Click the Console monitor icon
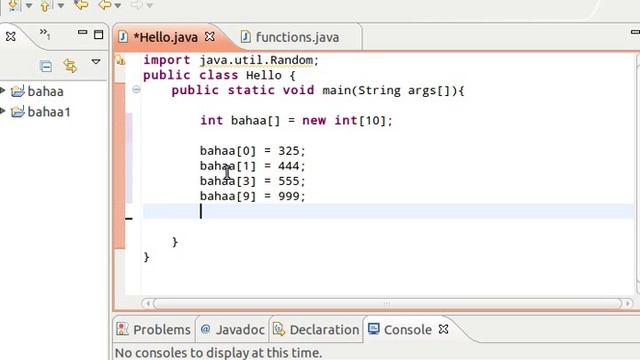This screenshot has width=640, height=360. pyautogui.click(x=373, y=329)
